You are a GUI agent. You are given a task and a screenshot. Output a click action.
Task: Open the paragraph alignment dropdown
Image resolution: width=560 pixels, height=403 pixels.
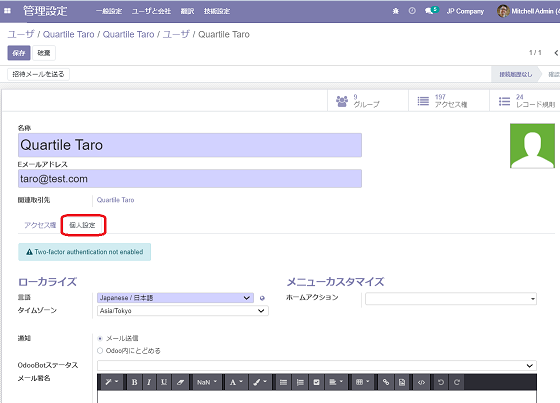[x=336, y=382]
